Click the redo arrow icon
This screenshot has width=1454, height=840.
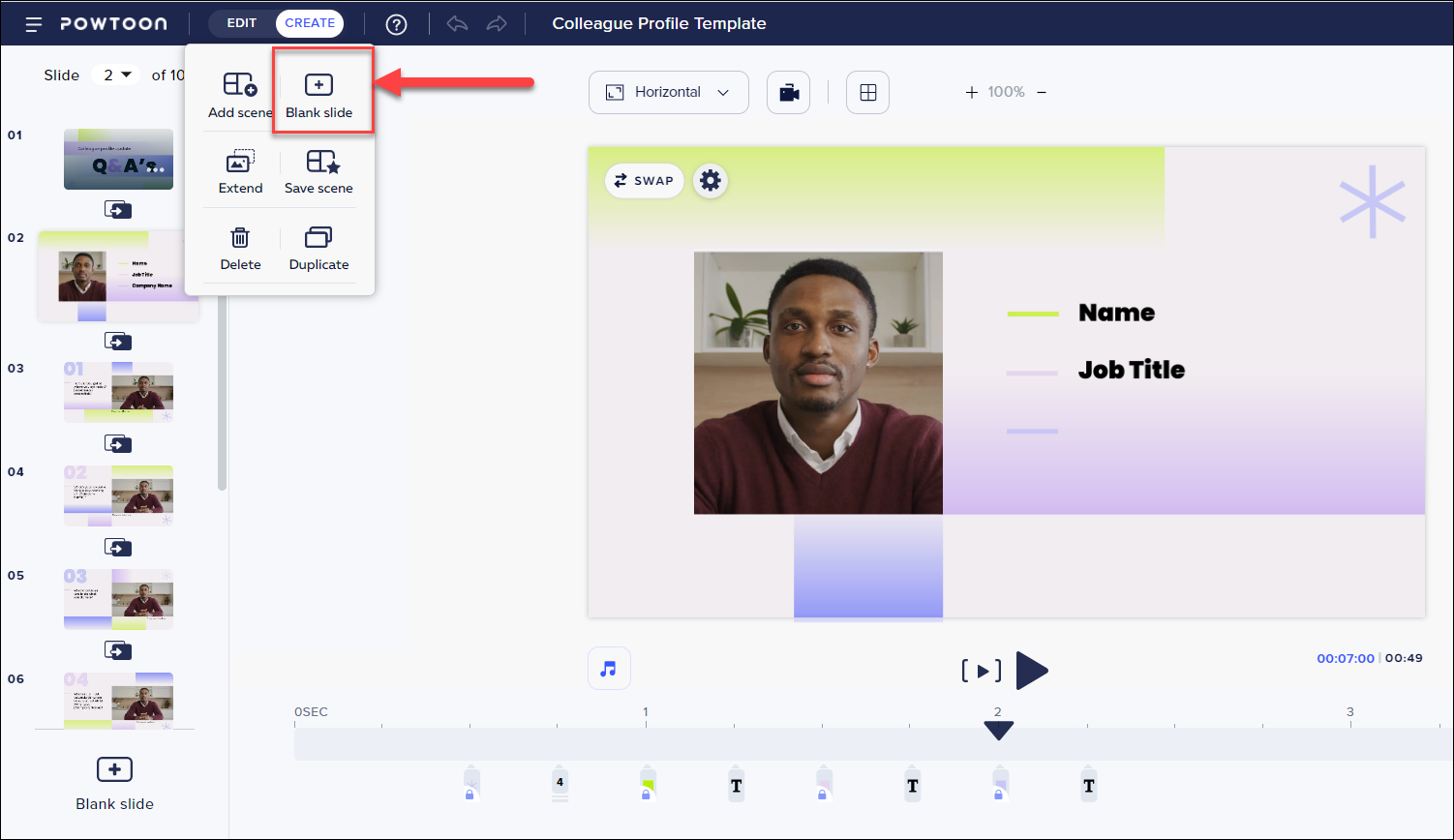pos(497,24)
